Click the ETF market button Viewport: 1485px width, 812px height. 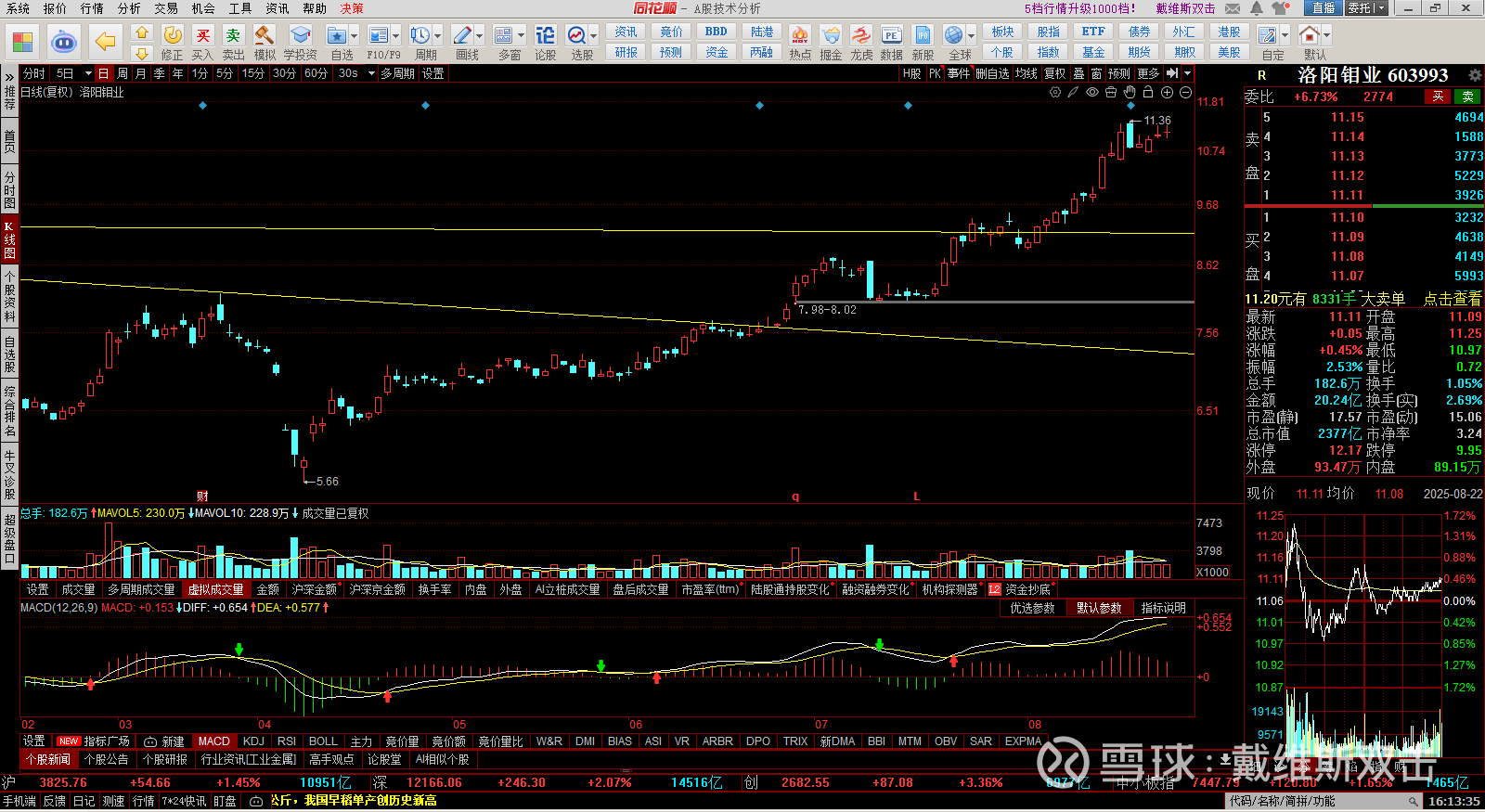1093,32
